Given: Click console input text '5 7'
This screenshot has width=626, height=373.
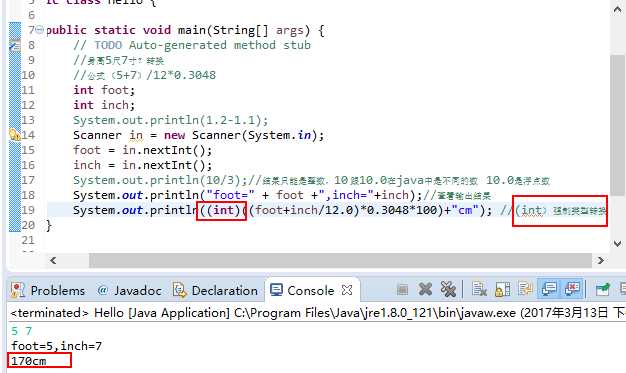Looking at the screenshot, I should pyautogui.click(x=22, y=331).
